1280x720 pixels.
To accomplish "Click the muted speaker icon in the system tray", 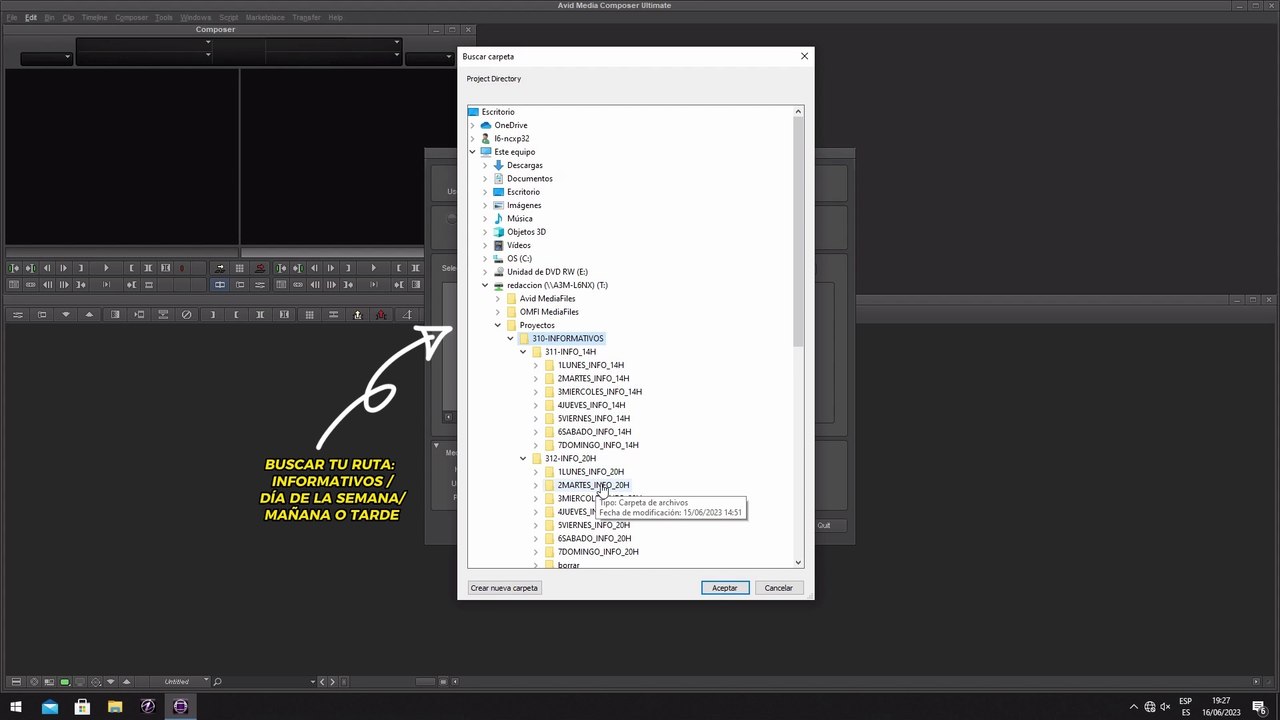I will [1165, 707].
